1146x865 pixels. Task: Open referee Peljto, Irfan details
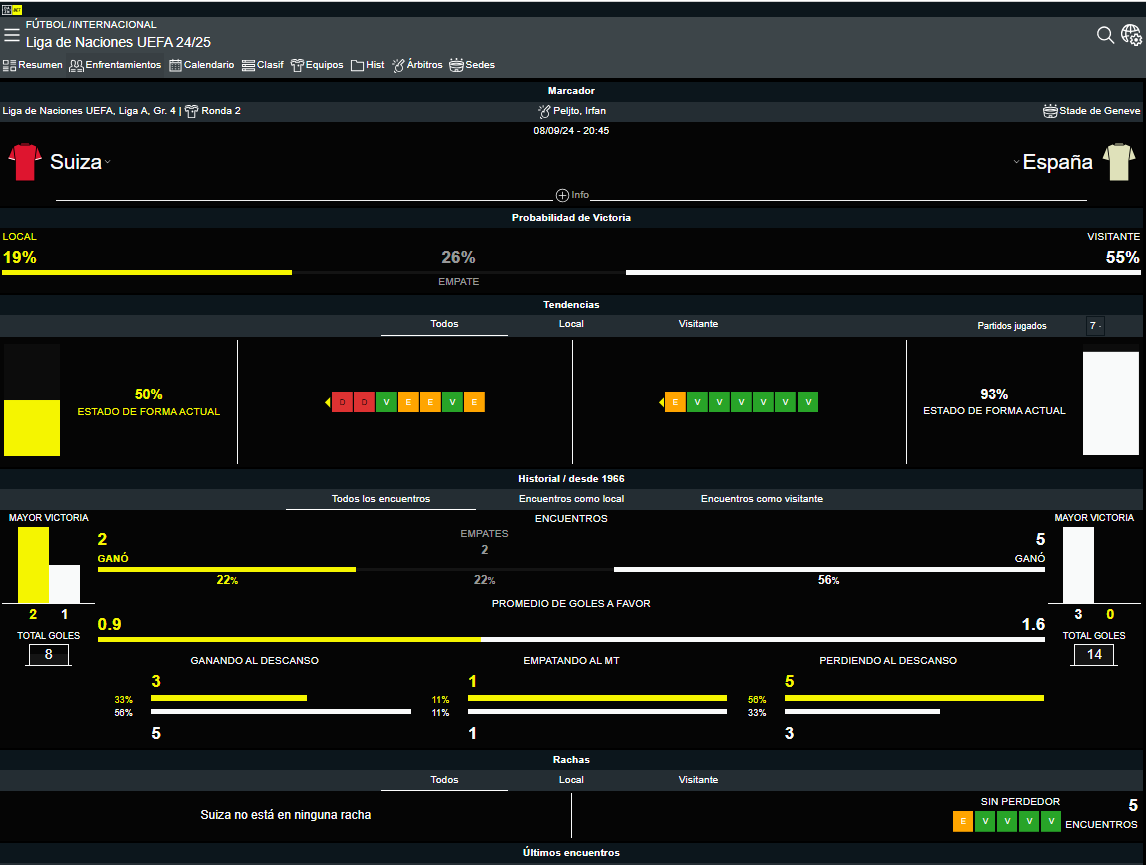click(572, 111)
